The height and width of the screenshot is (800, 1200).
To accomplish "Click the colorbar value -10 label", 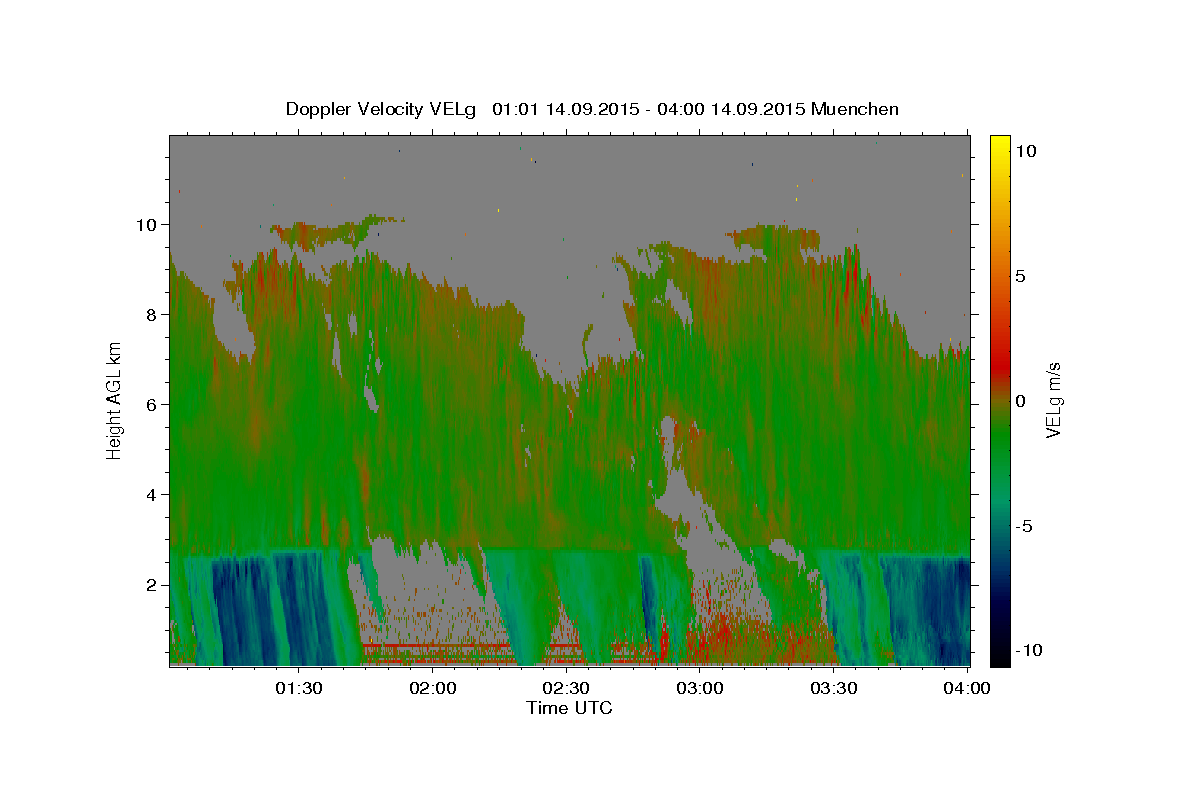I will click(x=1028, y=651).
